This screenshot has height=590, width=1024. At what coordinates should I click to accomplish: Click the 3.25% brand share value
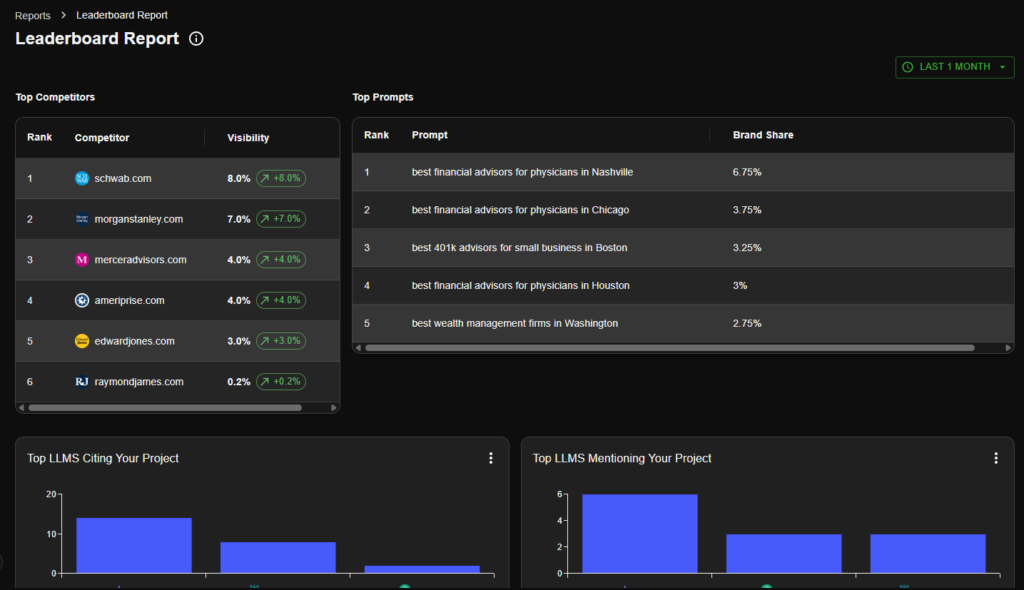click(x=747, y=248)
